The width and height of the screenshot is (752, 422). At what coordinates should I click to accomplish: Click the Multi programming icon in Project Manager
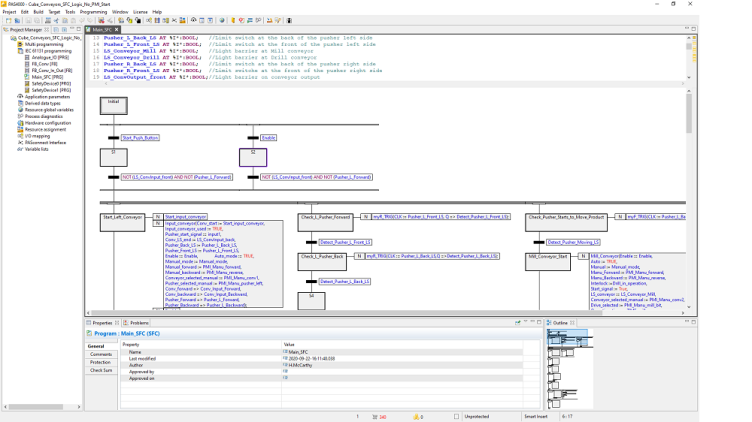point(20,44)
